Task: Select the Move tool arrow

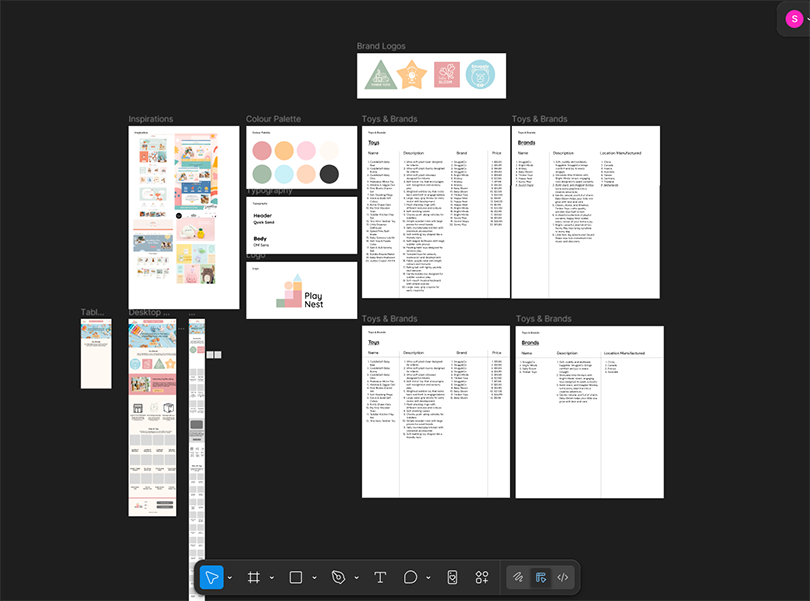Action: click(x=211, y=577)
